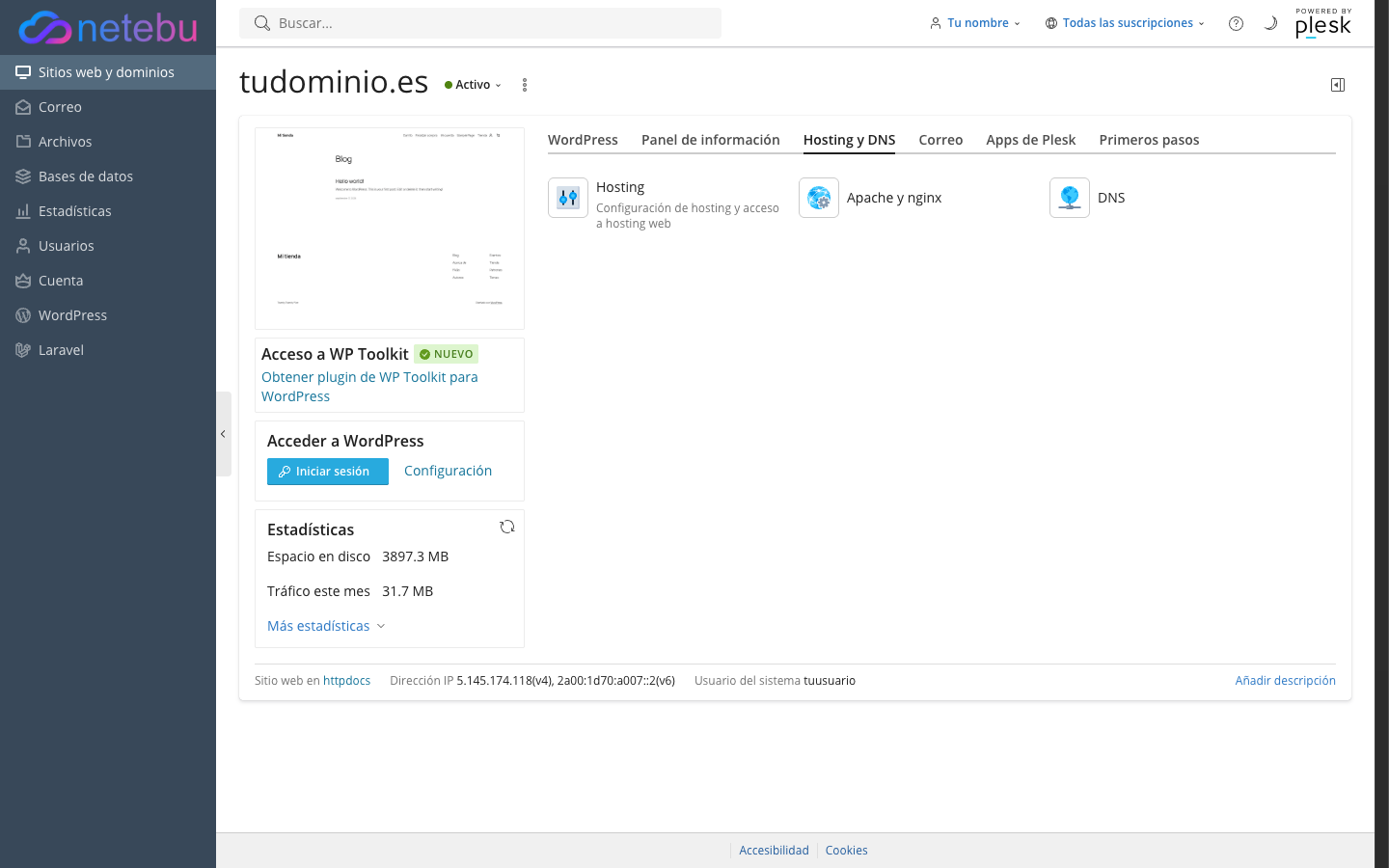Viewport: 1389px width, 868px height.
Task: Click the Archivos folder icon
Action: [x=23, y=142]
